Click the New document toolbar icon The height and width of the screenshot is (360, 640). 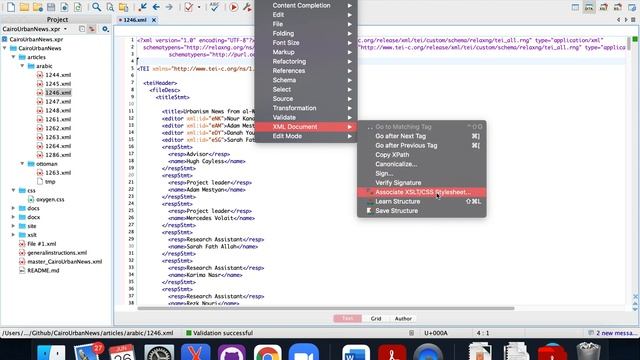[x=11, y=7]
